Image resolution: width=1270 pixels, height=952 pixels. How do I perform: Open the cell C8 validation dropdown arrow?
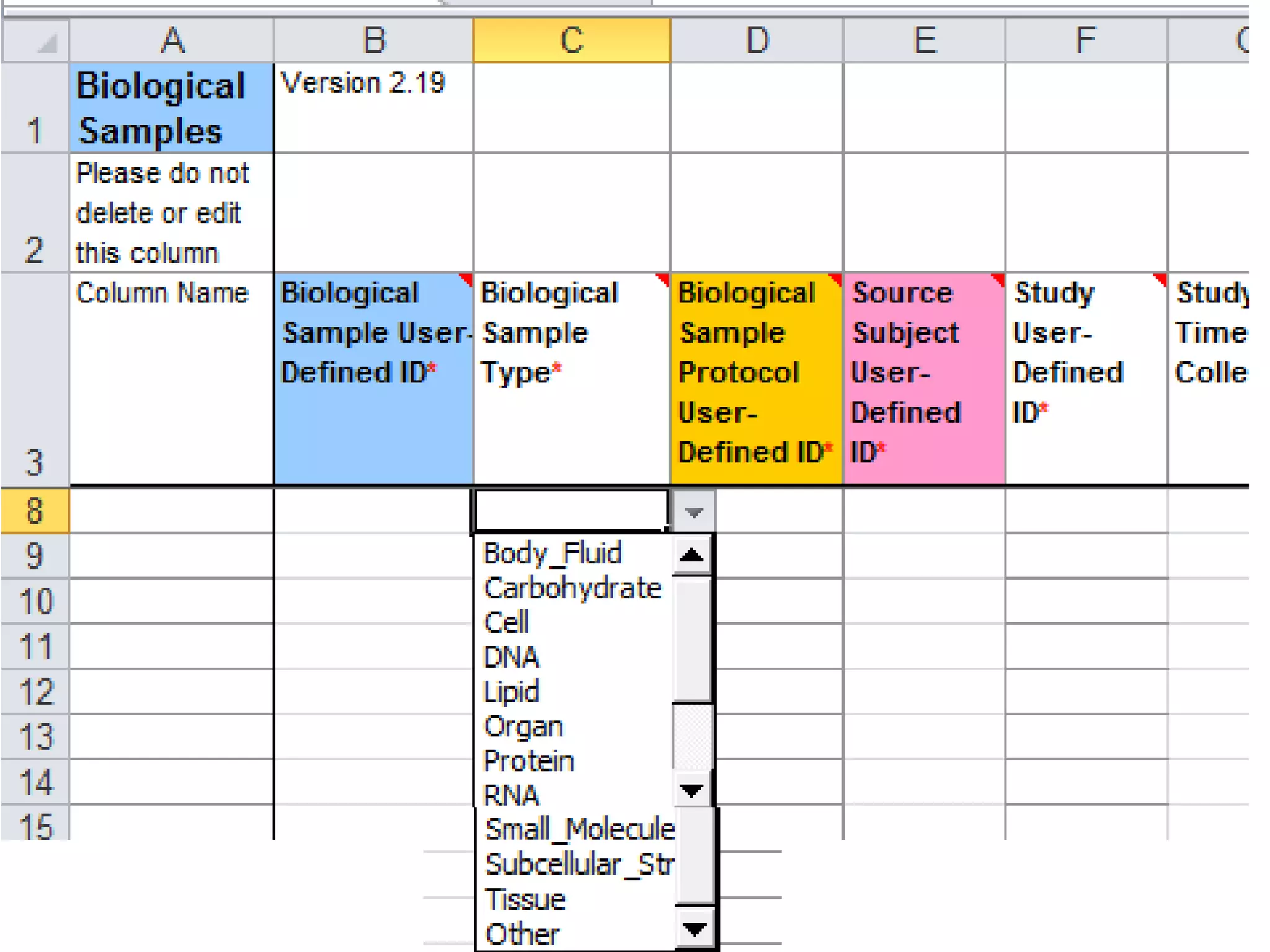point(693,512)
